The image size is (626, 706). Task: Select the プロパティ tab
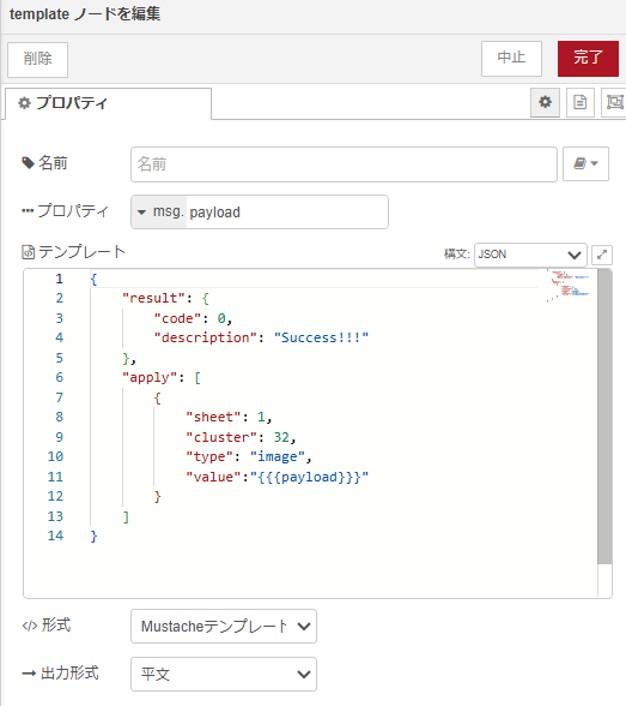coord(108,103)
